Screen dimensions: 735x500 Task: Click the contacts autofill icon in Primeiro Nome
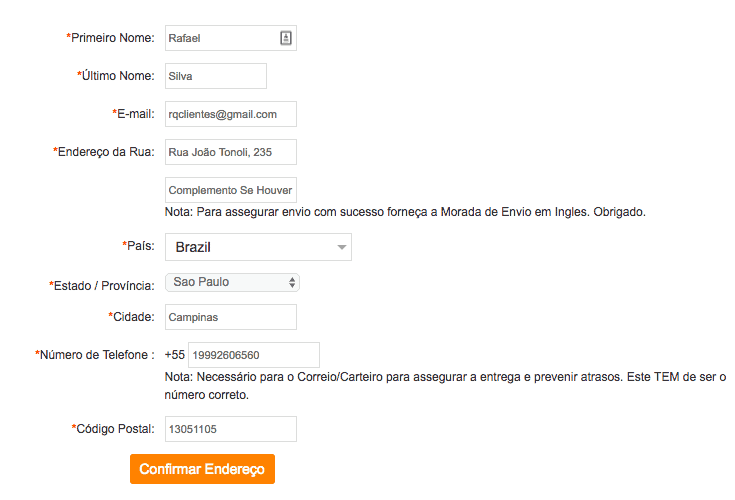tap(286, 38)
